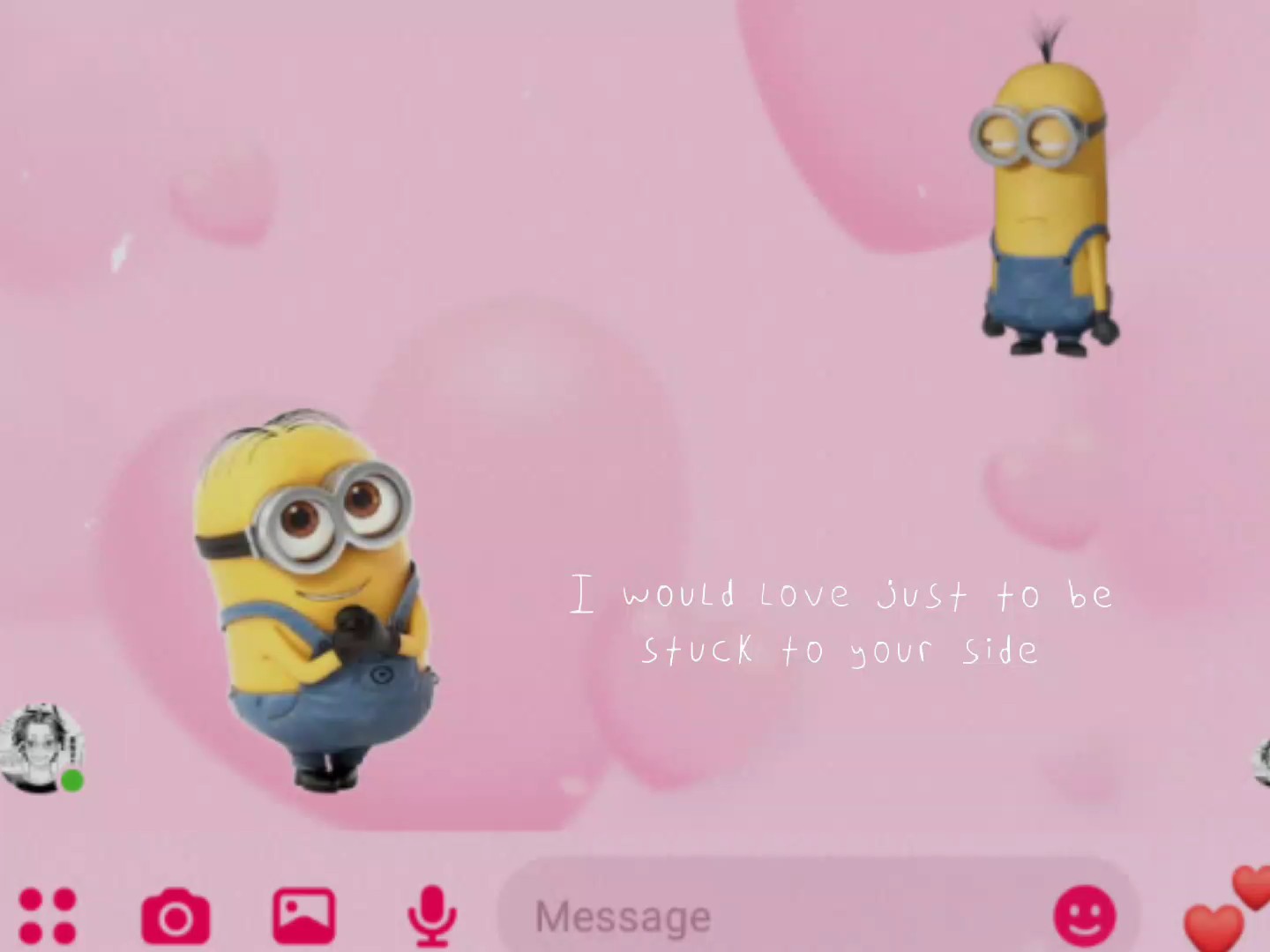Image resolution: width=1270 pixels, height=952 pixels.
Task: Tap the Dave minion sticker with clasped hands
Action: tap(315, 599)
